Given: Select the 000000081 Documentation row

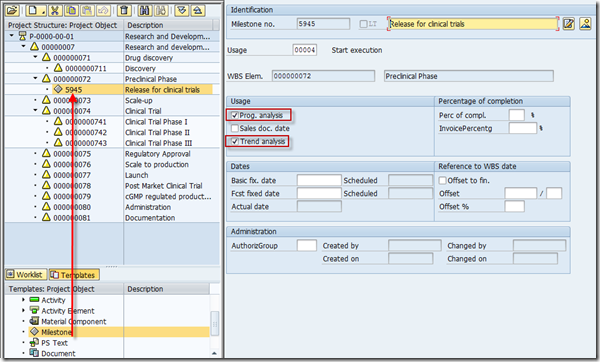Looking at the screenshot, I should [x=112, y=218].
